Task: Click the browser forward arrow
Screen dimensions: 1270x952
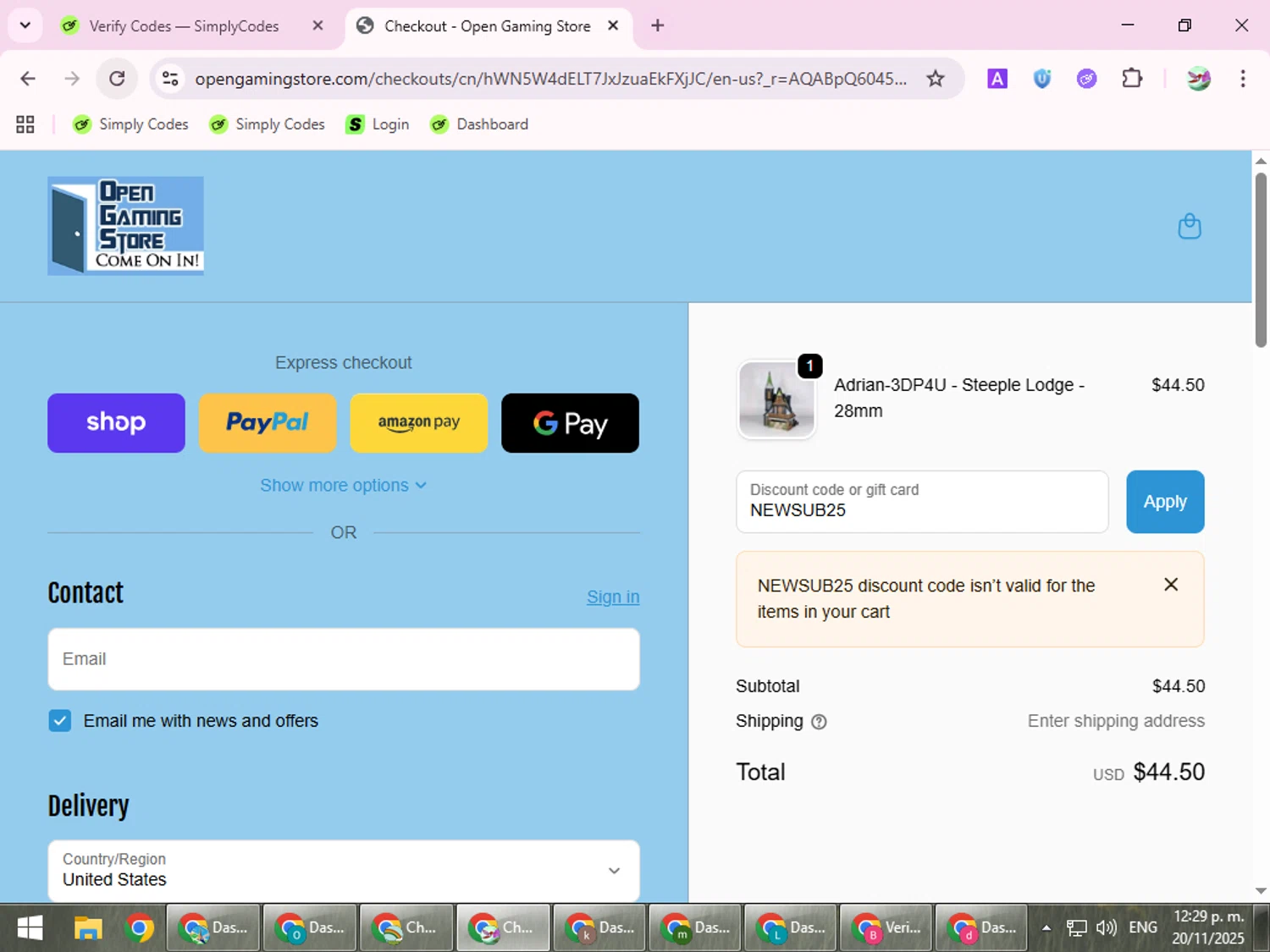Action: 72,79
